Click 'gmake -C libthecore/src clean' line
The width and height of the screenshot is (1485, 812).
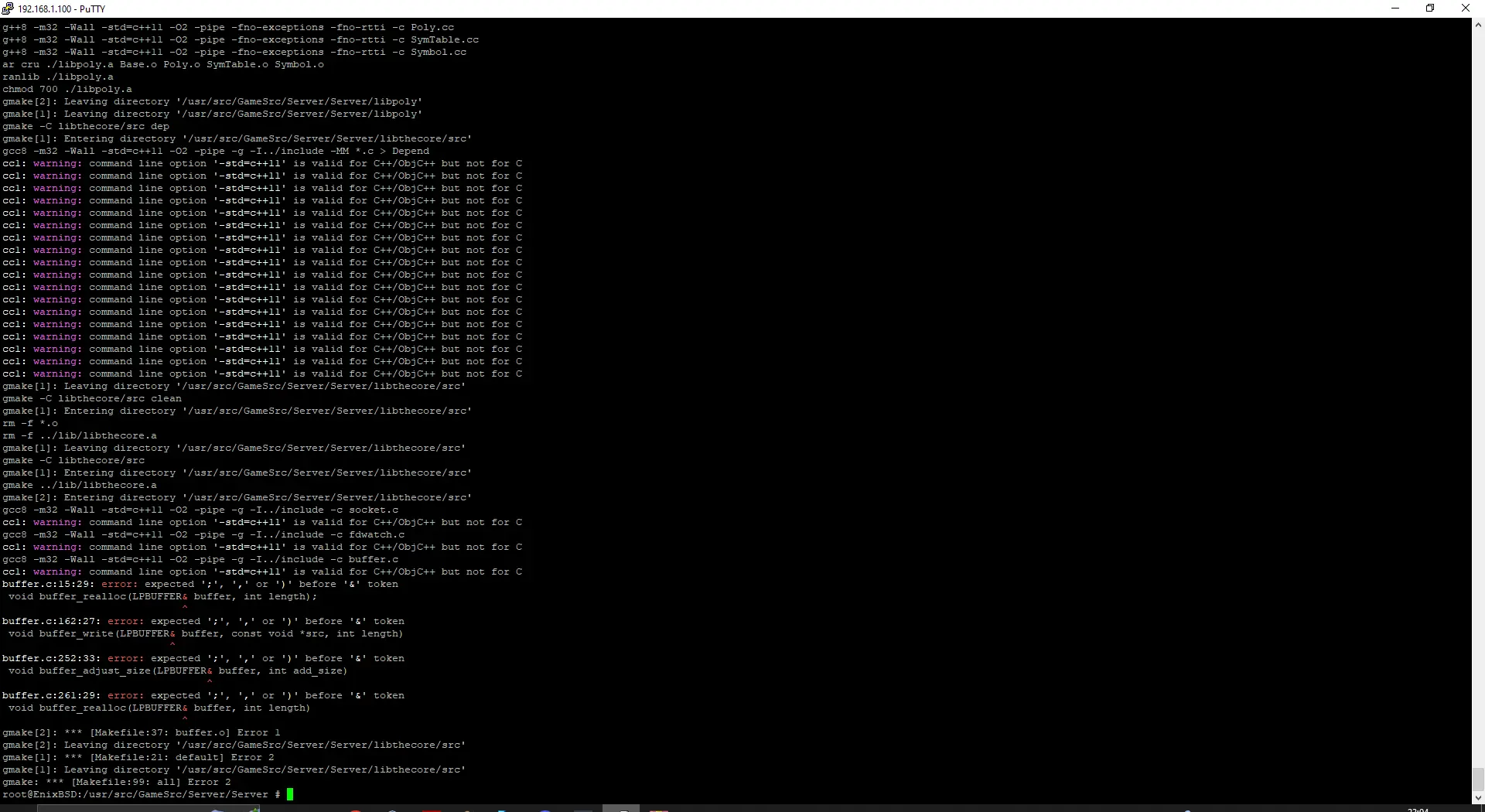pyautogui.click(x=92, y=398)
